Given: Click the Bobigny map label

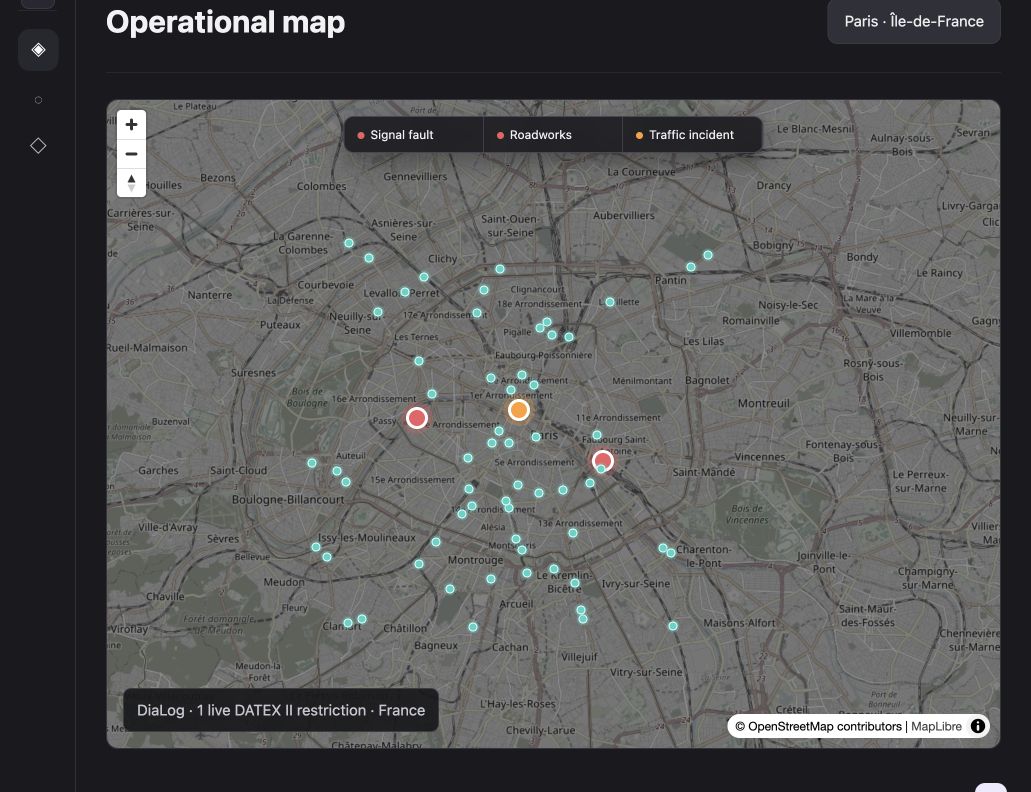Looking at the screenshot, I should pos(773,245).
